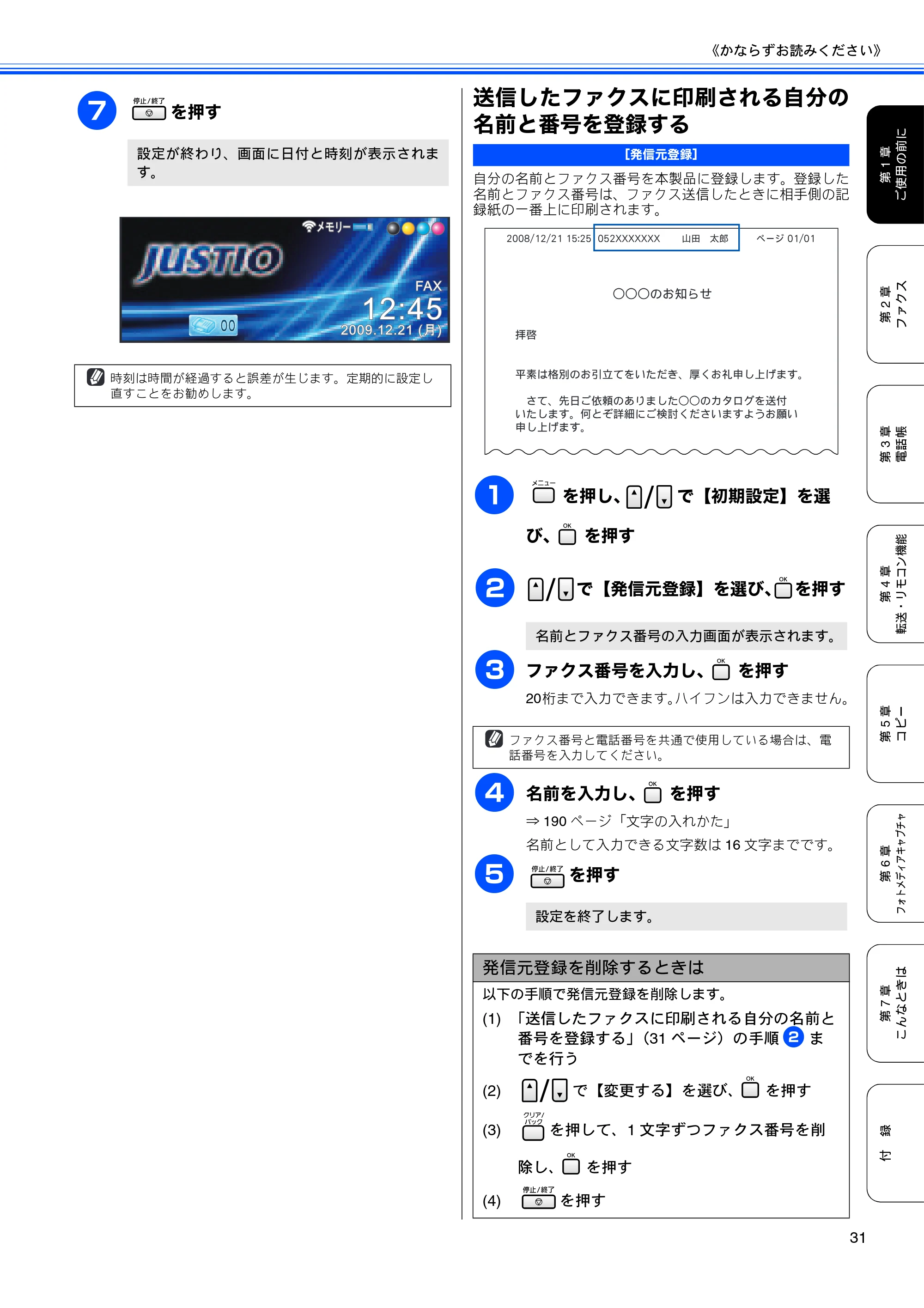The height and width of the screenshot is (1308, 924).
Task: Click the down arrow key icon in deletion step (2)
Action: [x=560, y=1090]
